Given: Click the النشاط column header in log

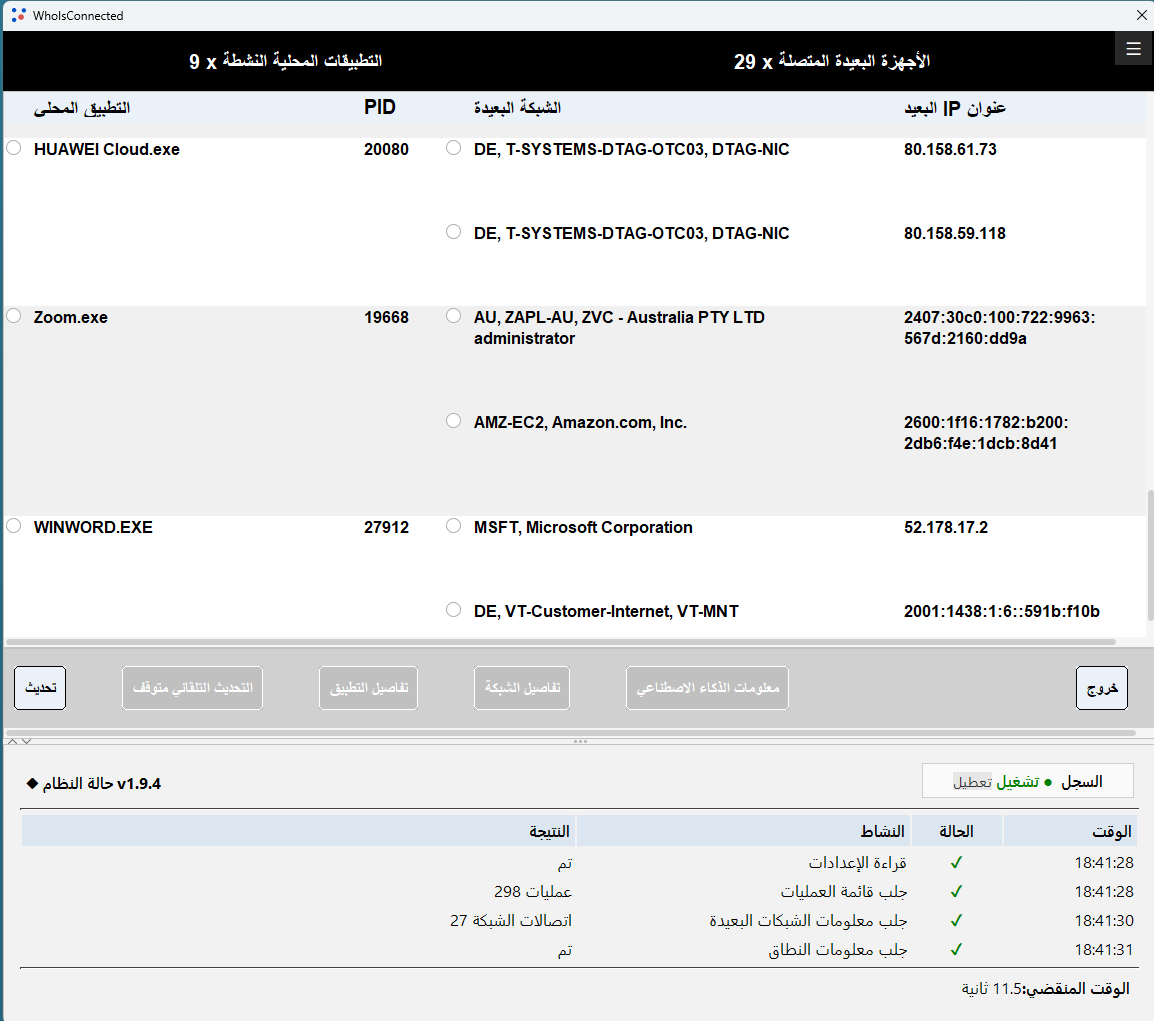Looking at the screenshot, I should [x=743, y=831].
